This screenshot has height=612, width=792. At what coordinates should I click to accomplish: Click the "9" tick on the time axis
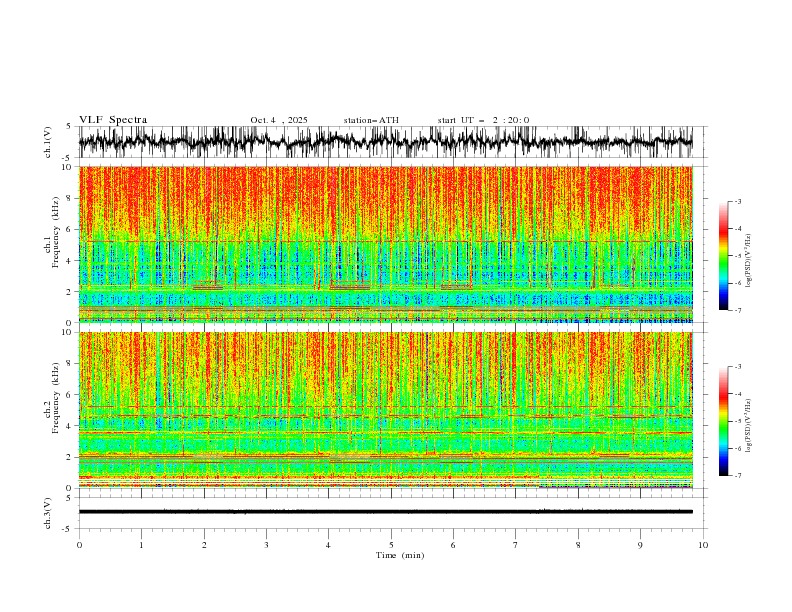(640, 545)
